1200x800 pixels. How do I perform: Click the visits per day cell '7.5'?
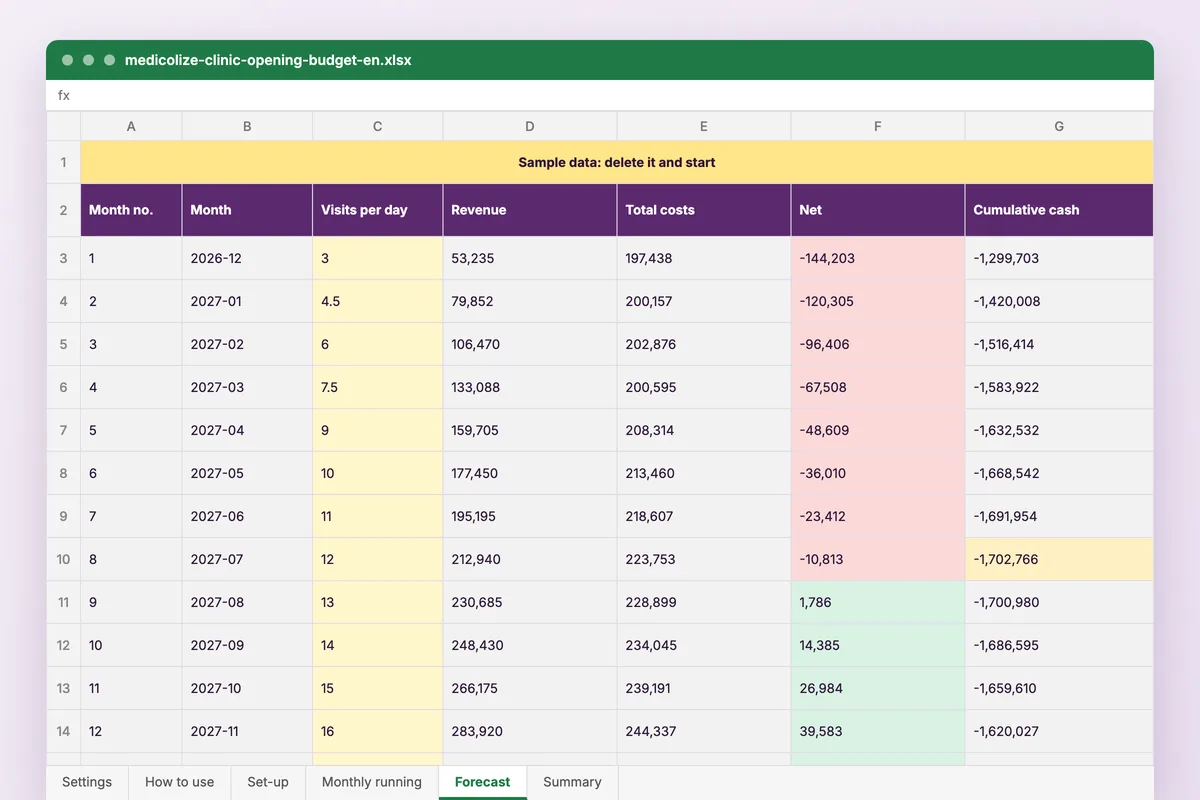point(377,387)
